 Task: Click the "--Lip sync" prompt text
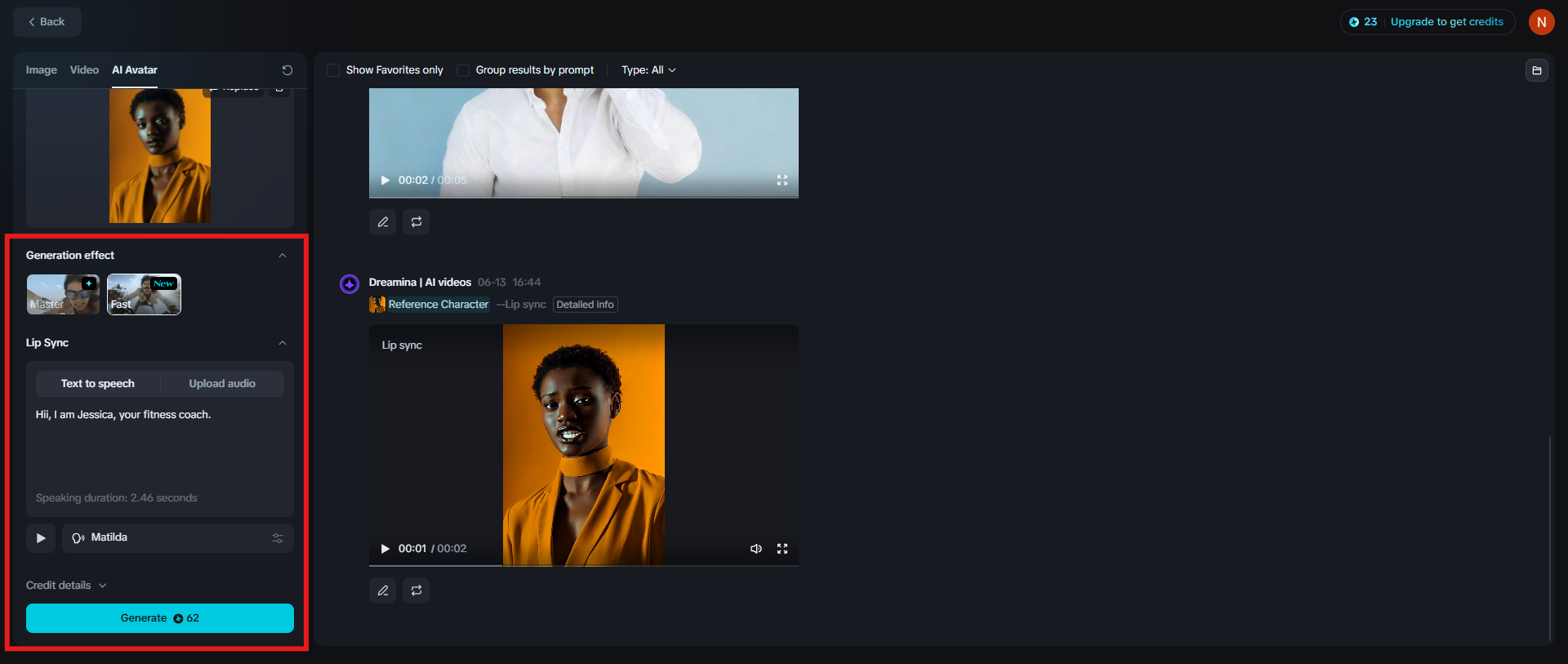point(521,305)
